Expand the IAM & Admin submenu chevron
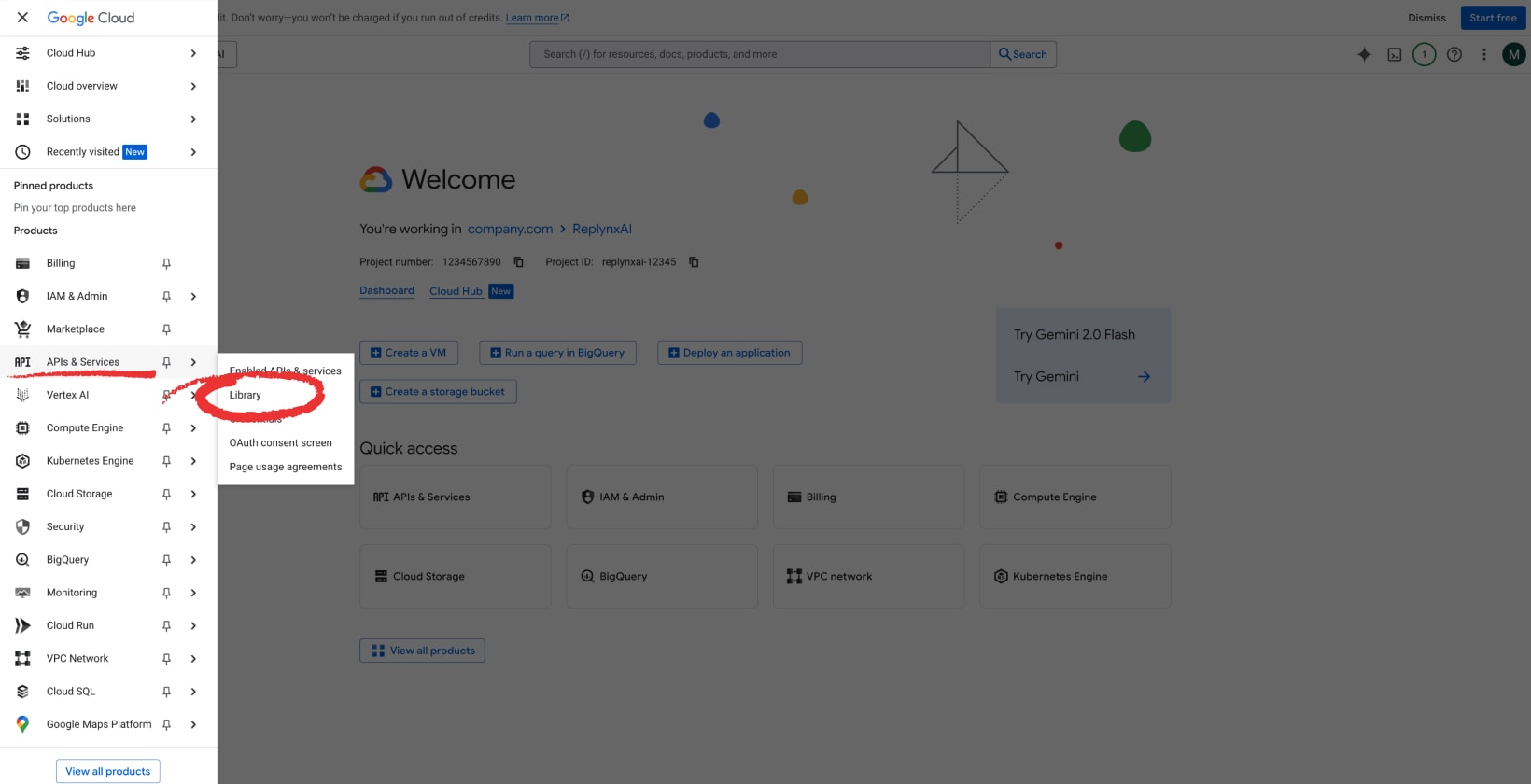The width and height of the screenshot is (1531, 784). [x=193, y=297]
